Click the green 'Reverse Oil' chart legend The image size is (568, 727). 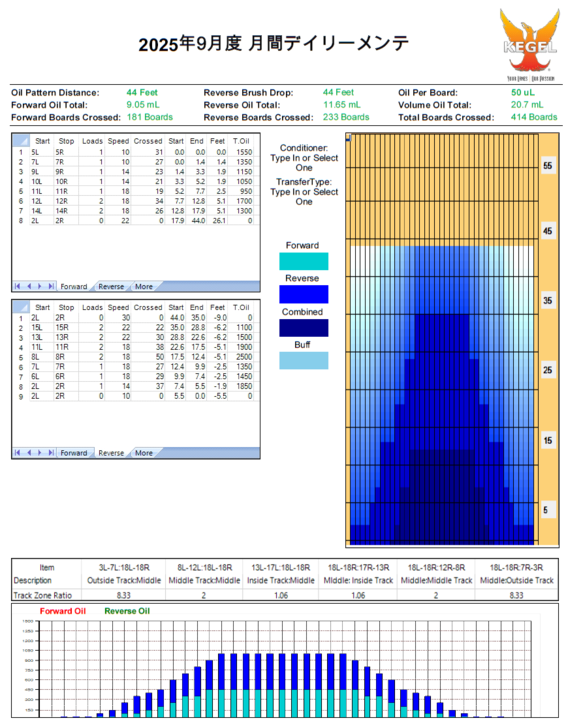pyautogui.click(x=127, y=611)
